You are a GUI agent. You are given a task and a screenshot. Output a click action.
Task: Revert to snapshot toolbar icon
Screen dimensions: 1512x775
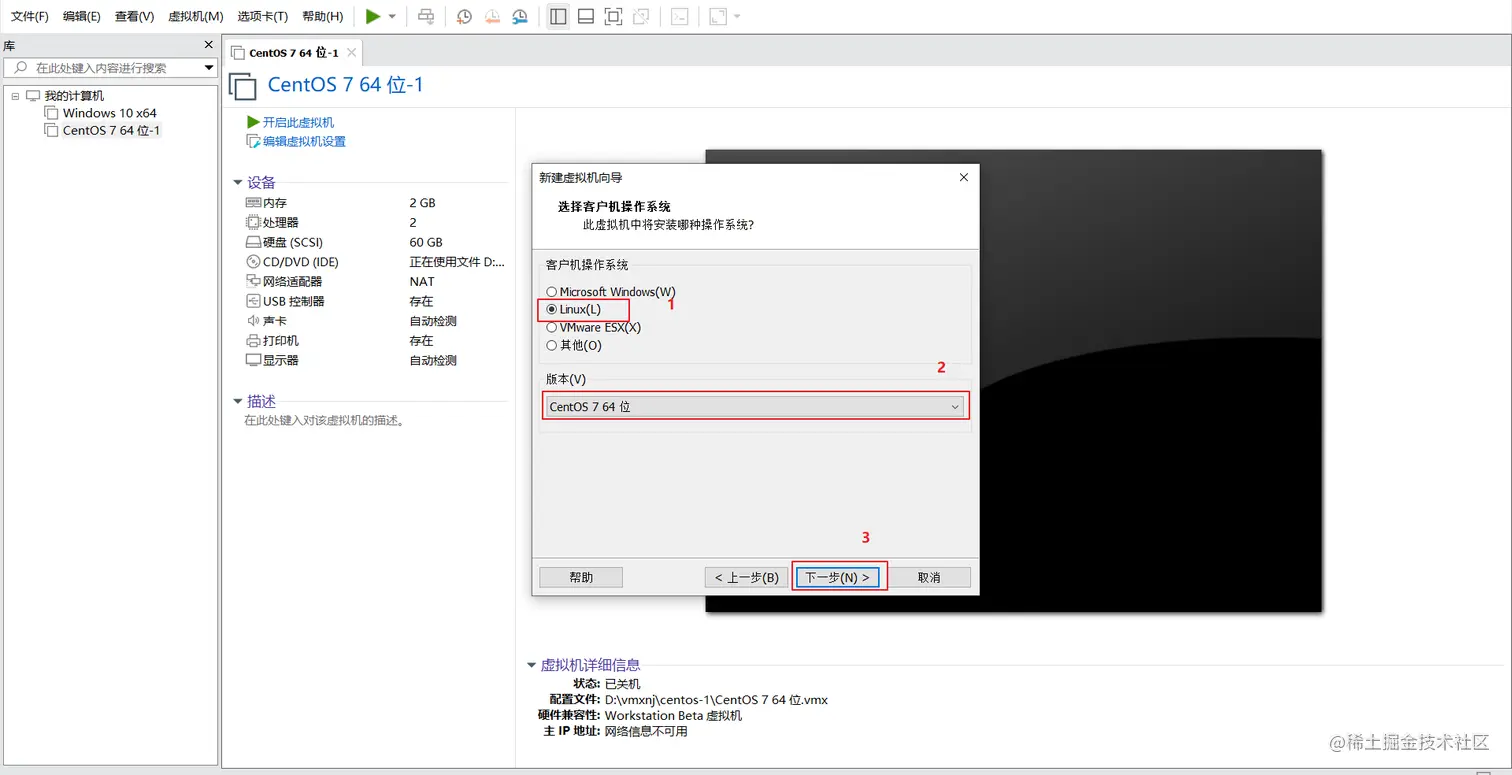[x=492, y=16]
